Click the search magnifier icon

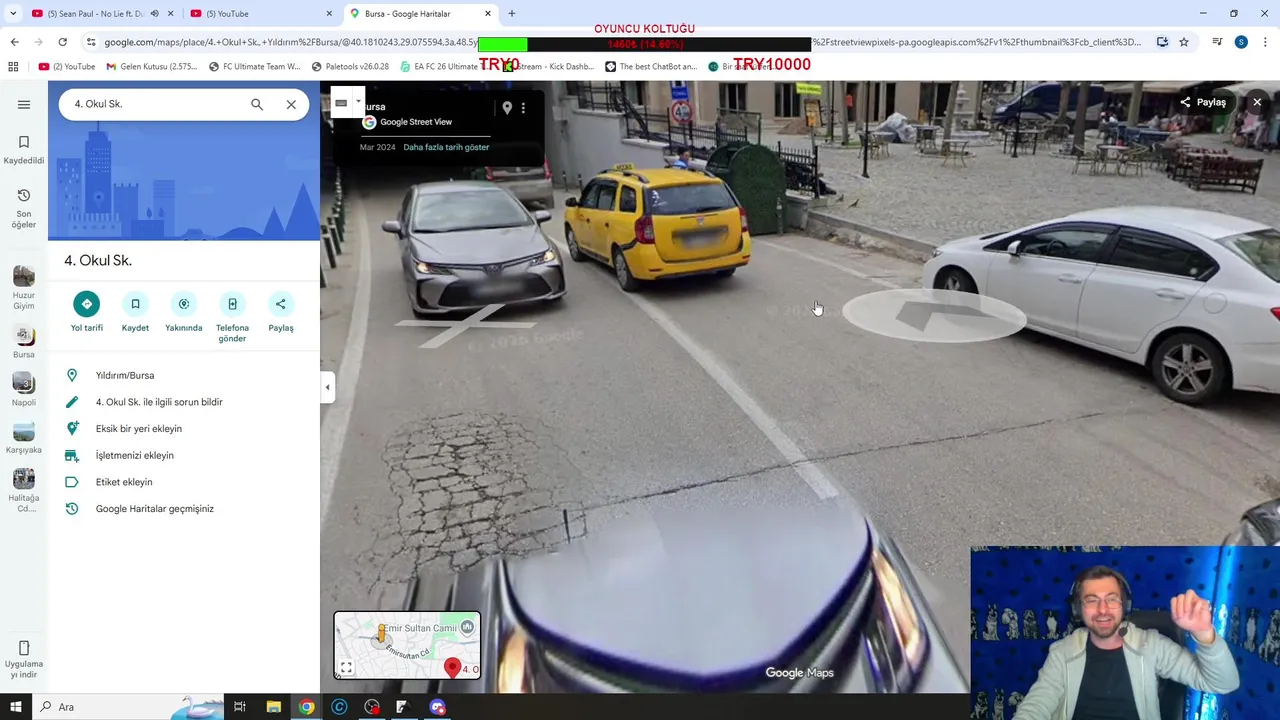[x=257, y=104]
